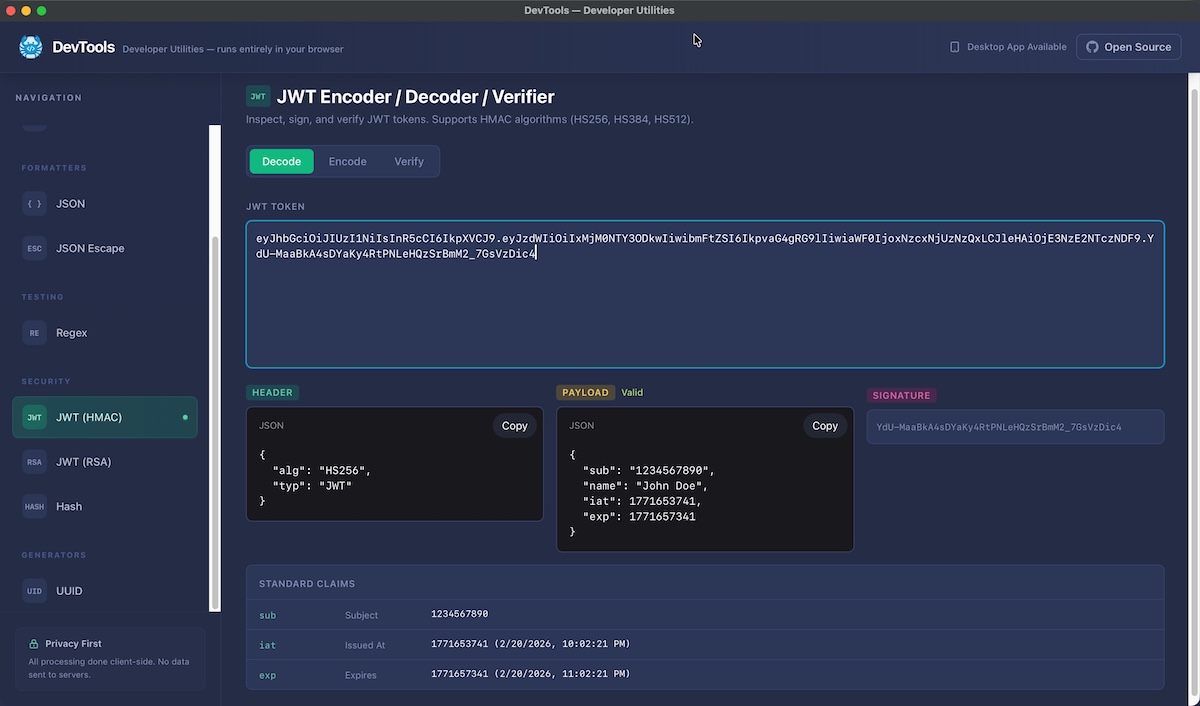Click the JWT Encoder / Decoder / Verifier title
This screenshot has width=1200, height=706.
(416, 97)
